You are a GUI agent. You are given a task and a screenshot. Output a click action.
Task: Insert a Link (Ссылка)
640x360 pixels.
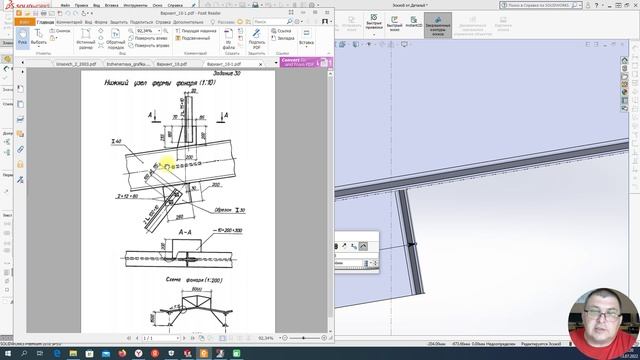click(x=281, y=31)
